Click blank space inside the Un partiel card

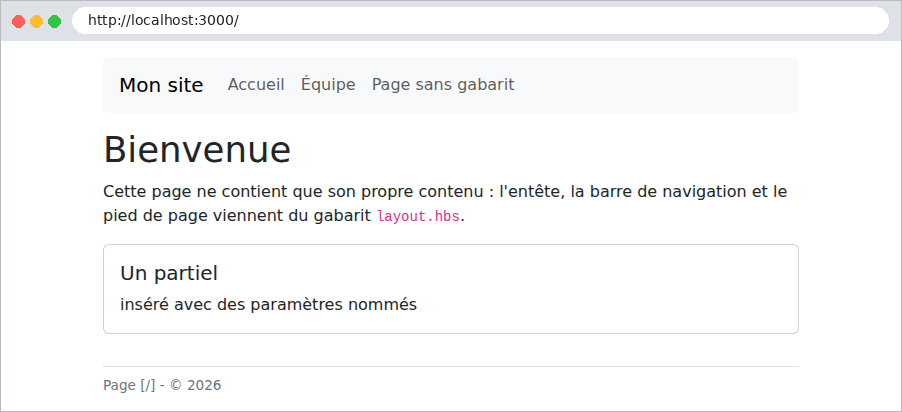coord(604,289)
